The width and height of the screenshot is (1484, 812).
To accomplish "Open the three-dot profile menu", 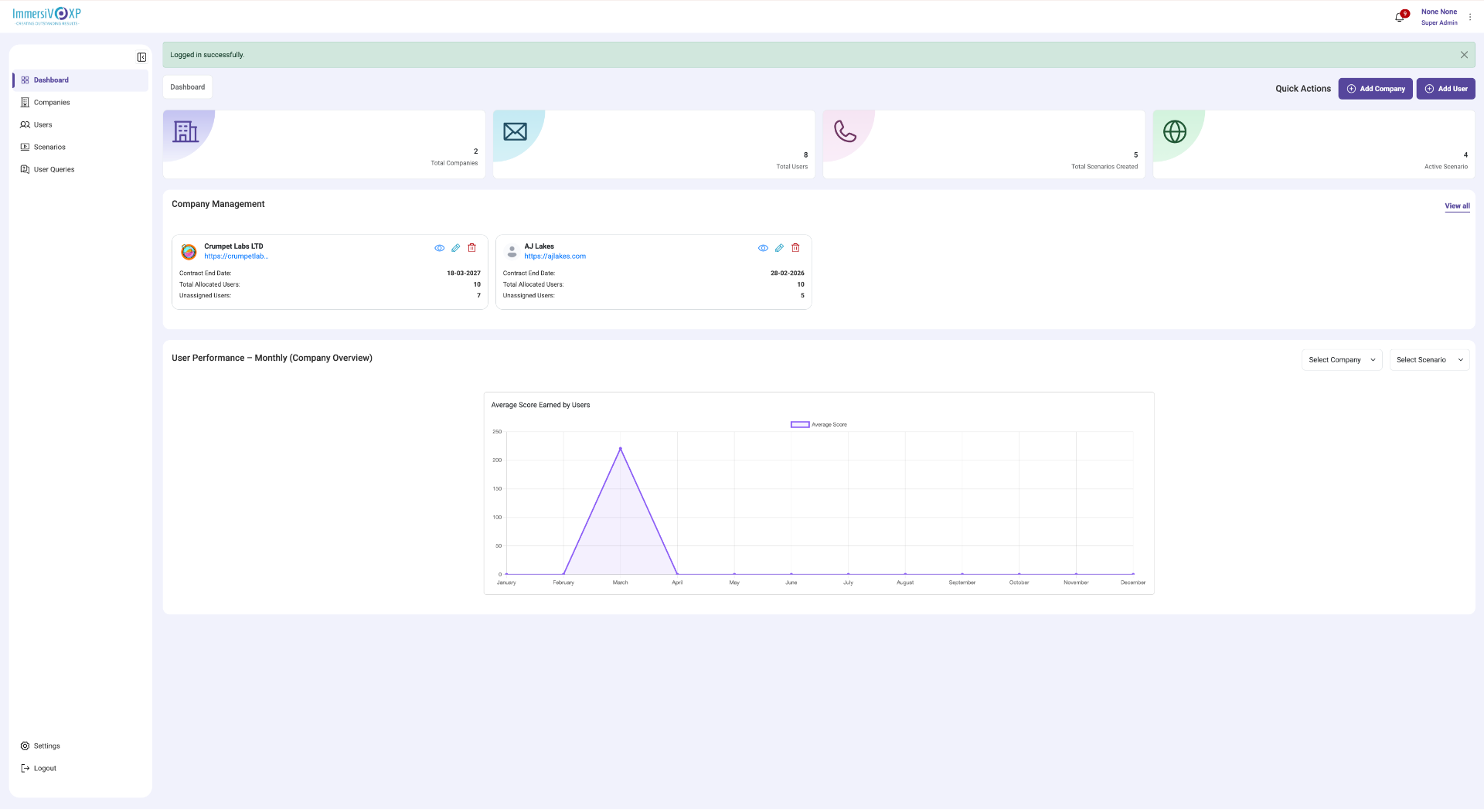I will (x=1470, y=16).
